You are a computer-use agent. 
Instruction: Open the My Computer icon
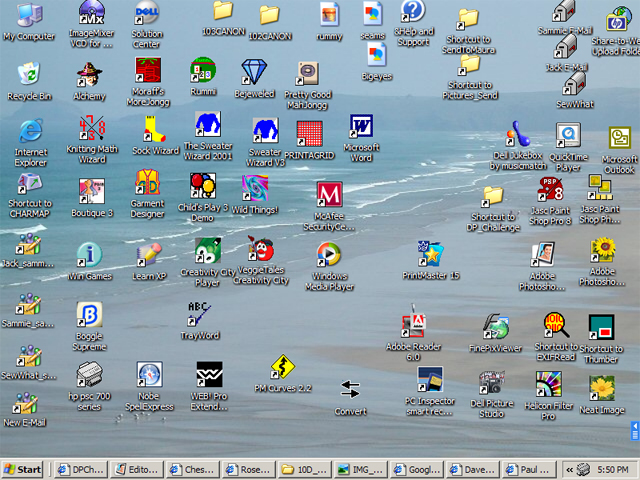pos(29,16)
